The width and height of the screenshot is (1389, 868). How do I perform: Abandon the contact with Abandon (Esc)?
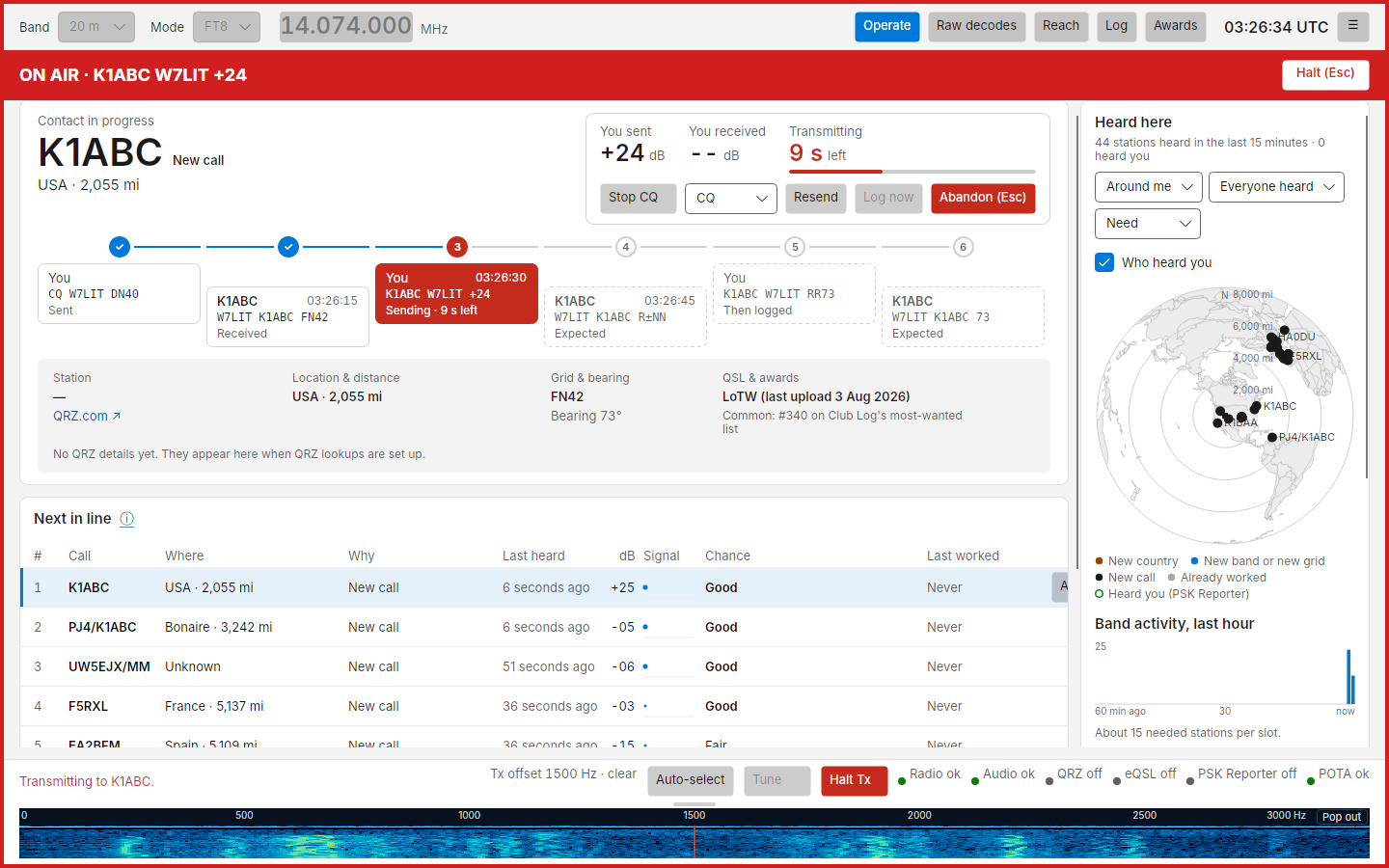coord(983,198)
